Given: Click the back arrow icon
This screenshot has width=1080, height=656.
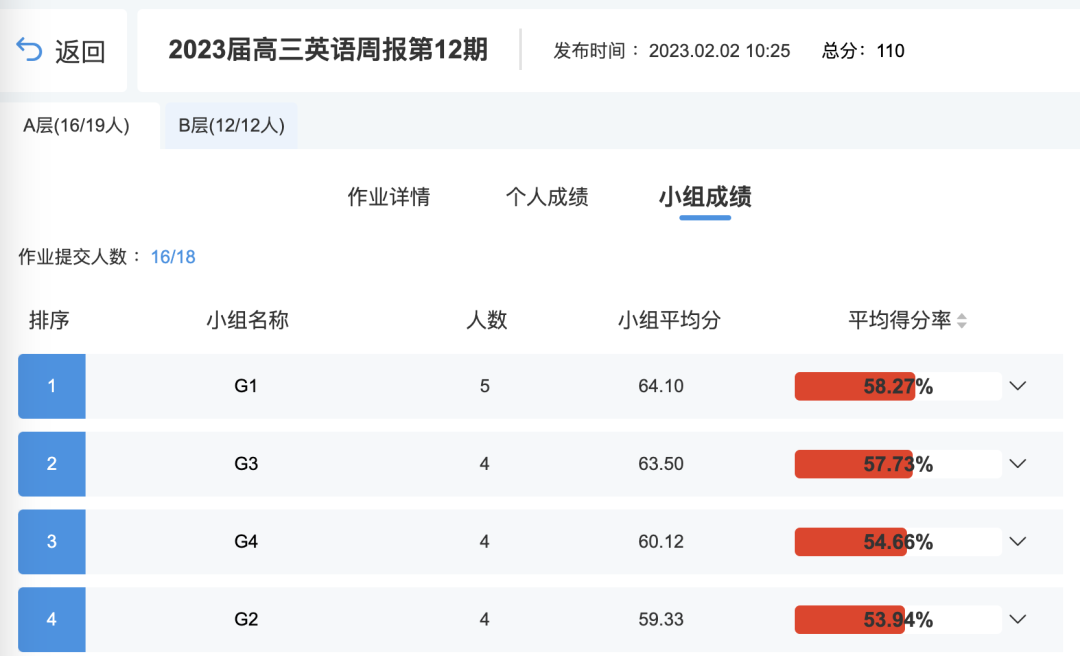Looking at the screenshot, I should click(x=30, y=51).
